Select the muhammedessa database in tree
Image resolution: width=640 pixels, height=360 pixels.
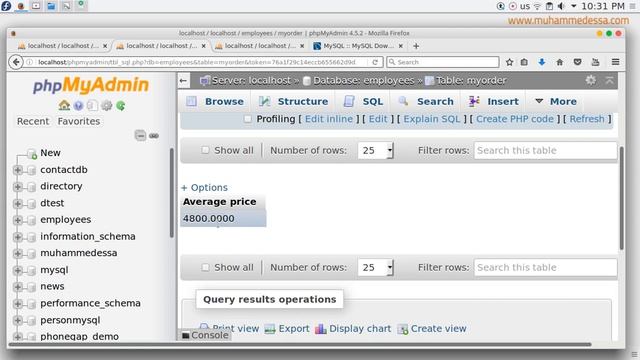click(78, 253)
